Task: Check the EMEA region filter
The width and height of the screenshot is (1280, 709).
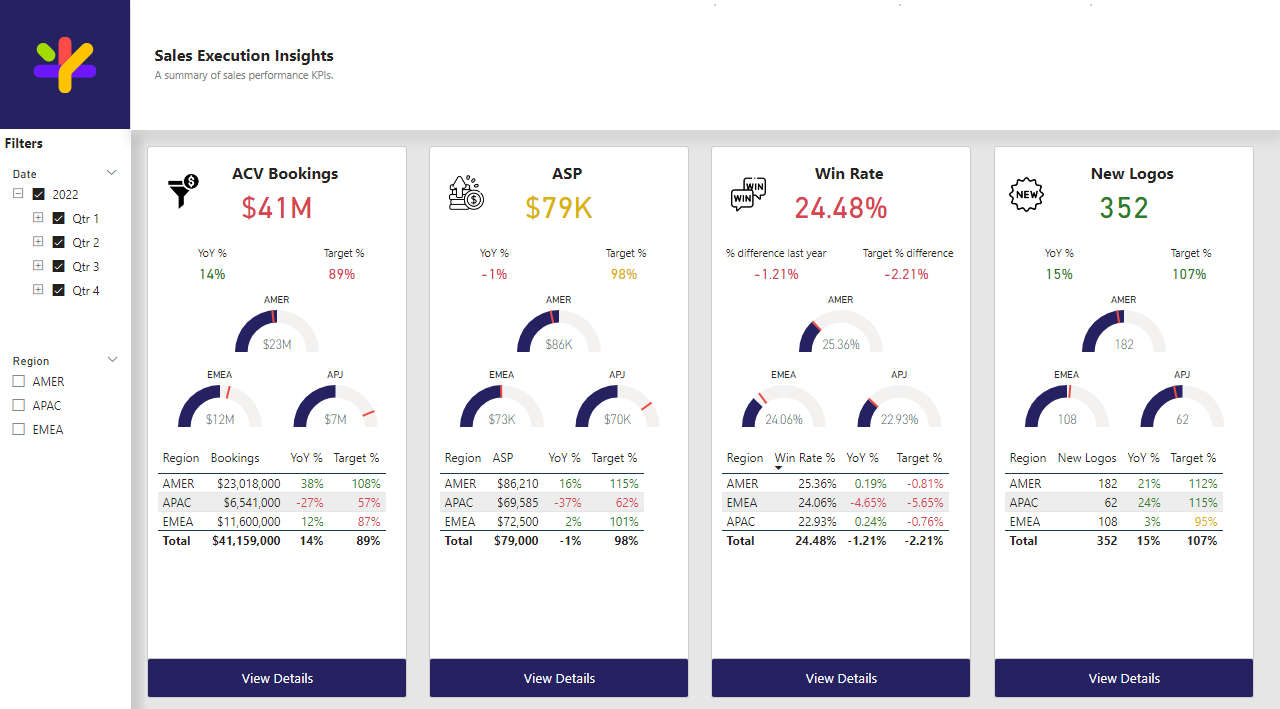Action: 18,429
